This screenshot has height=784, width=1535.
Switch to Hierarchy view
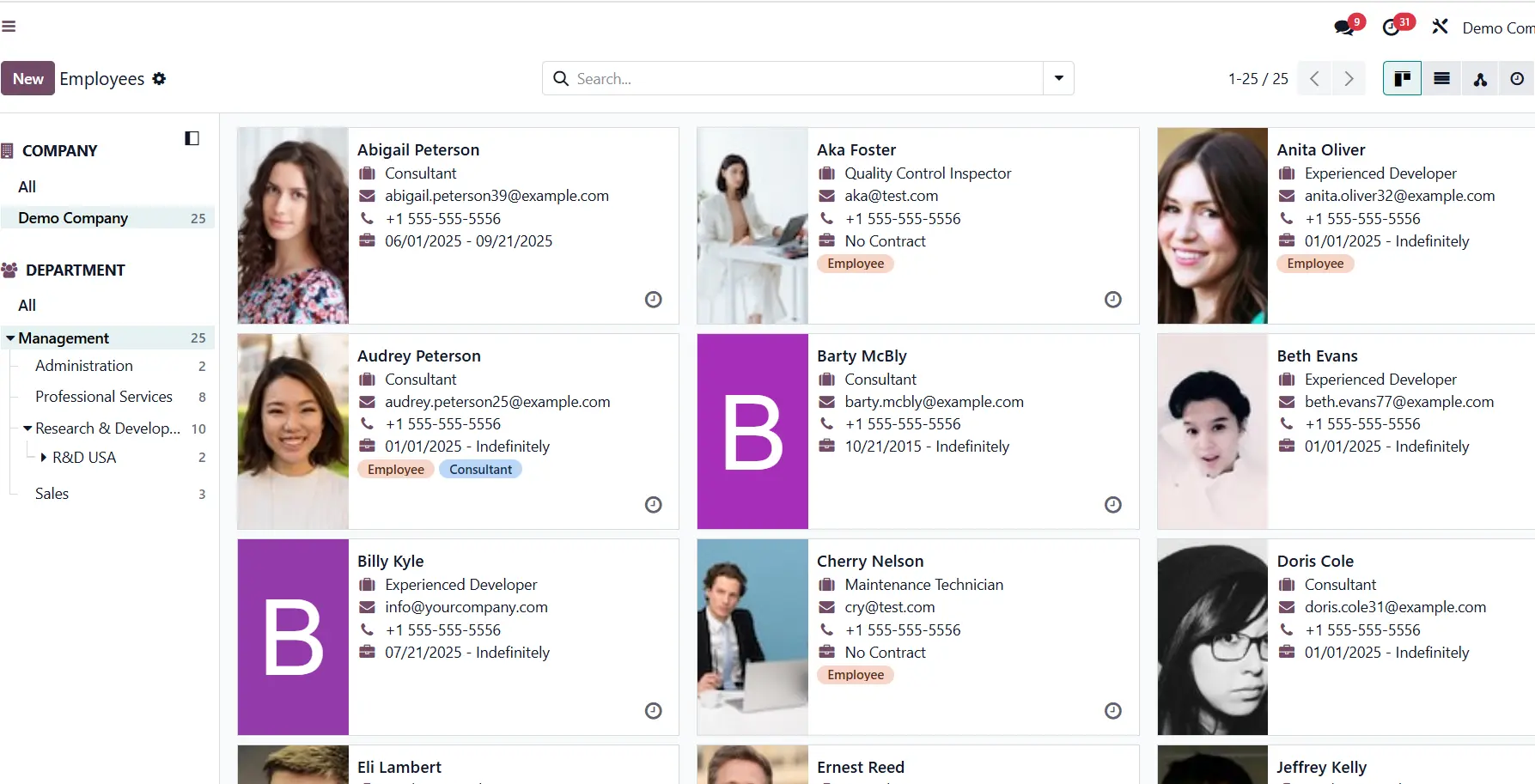[x=1480, y=79]
